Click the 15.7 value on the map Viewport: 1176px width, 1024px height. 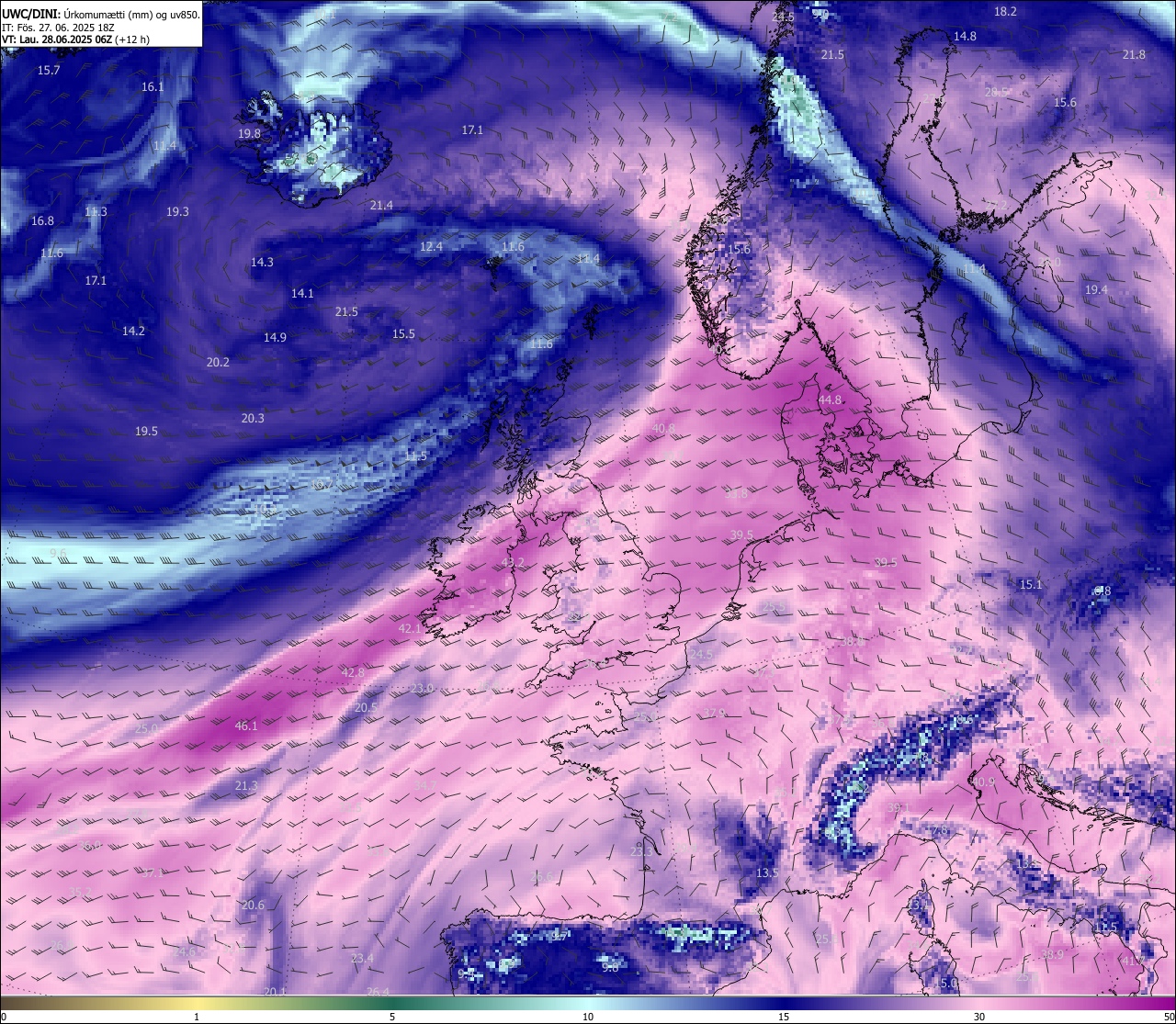point(49,71)
